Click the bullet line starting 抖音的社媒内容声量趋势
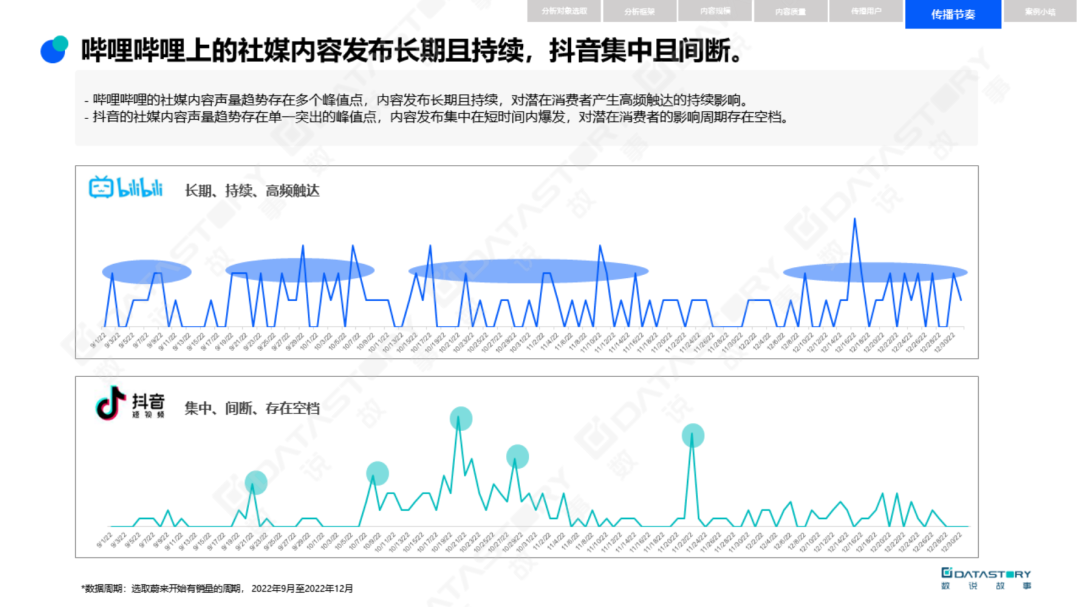The width and height of the screenshot is (1080, 607). pyautogui.click(x=437, y=117)
